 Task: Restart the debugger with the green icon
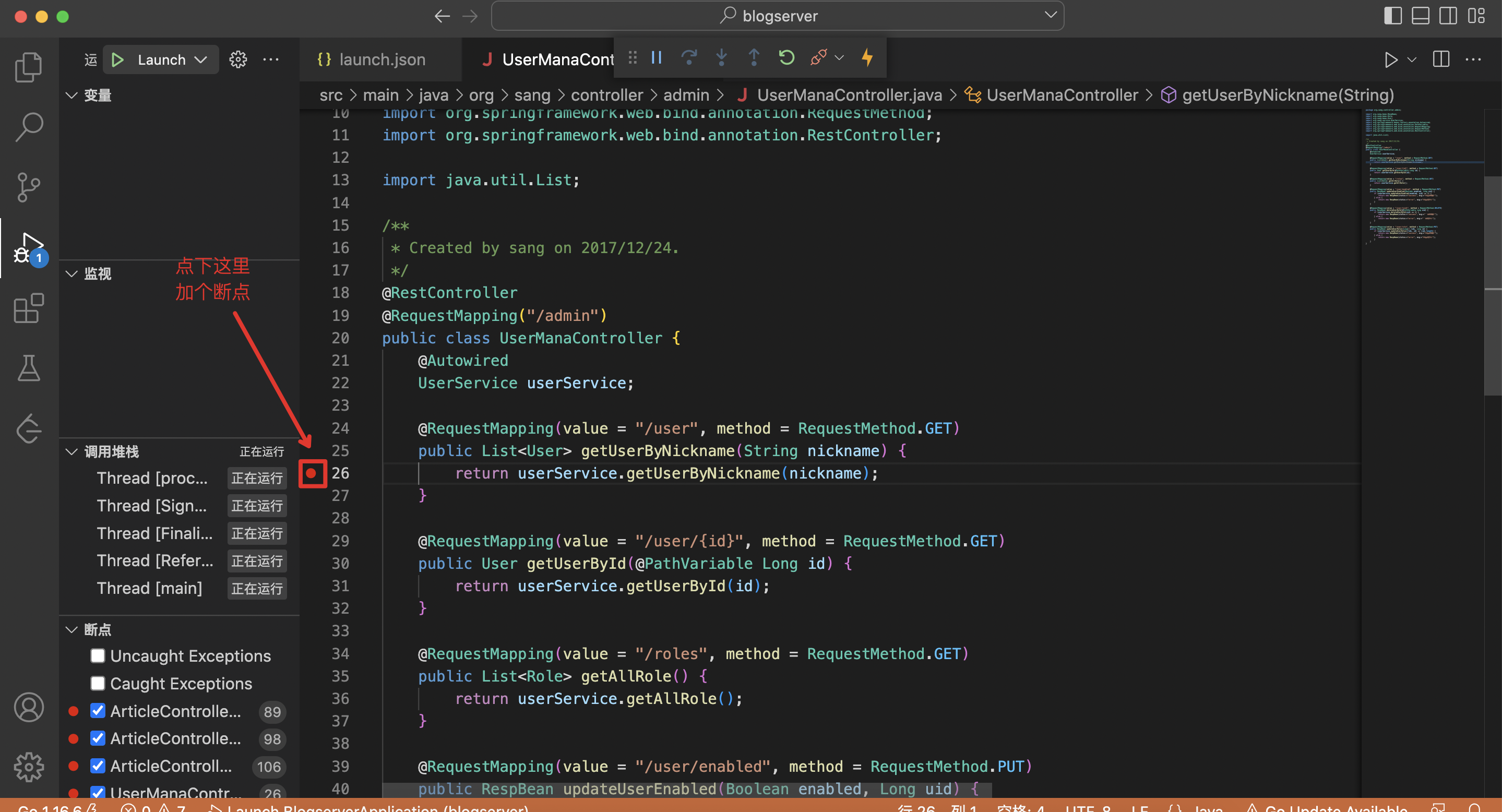click(x=786, y=58)
